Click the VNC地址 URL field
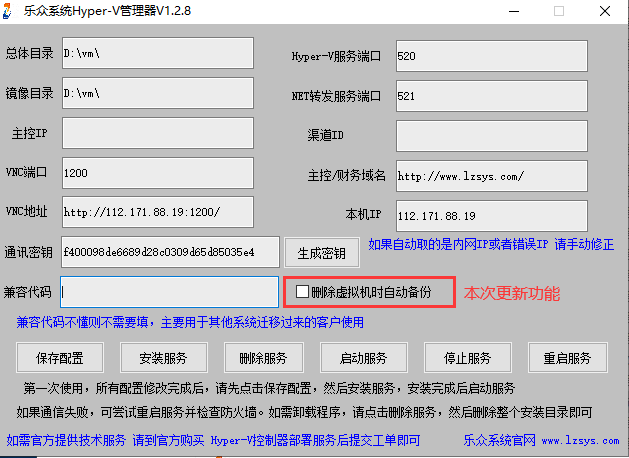 pos(158,212)
